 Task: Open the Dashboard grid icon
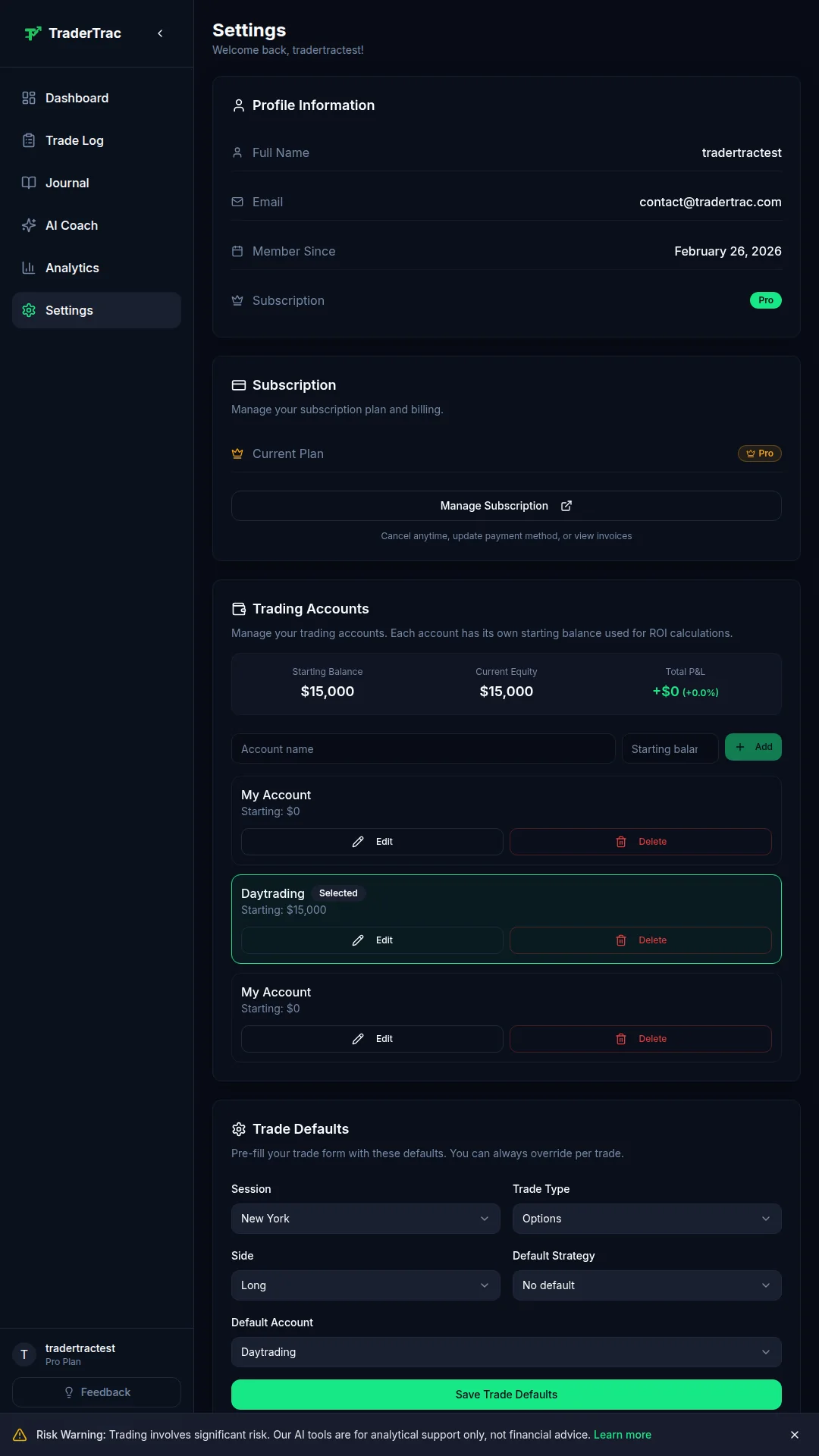pos(29,98)
